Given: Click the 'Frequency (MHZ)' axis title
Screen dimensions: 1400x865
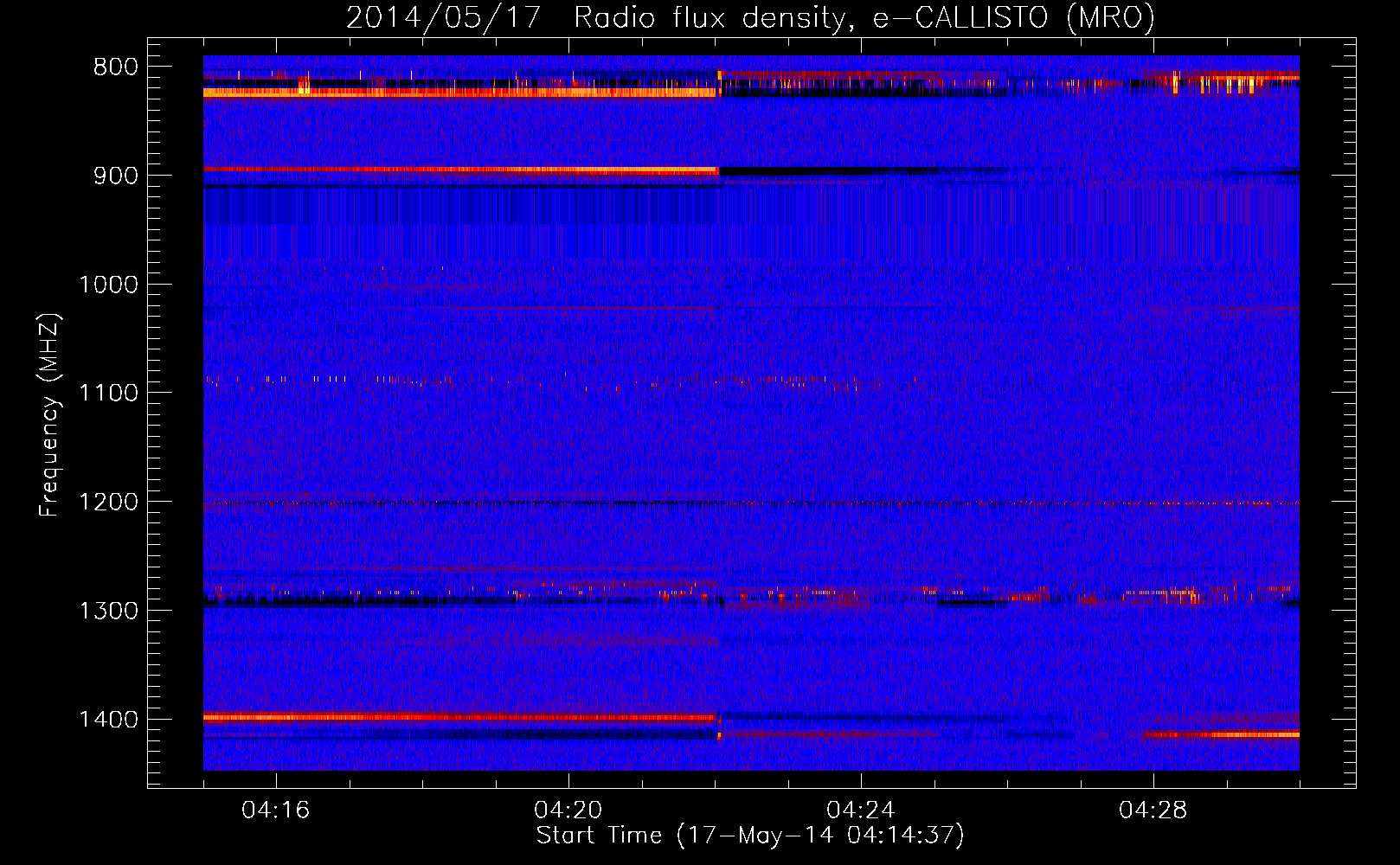Looking at the screenshot, I should (49, 415).
